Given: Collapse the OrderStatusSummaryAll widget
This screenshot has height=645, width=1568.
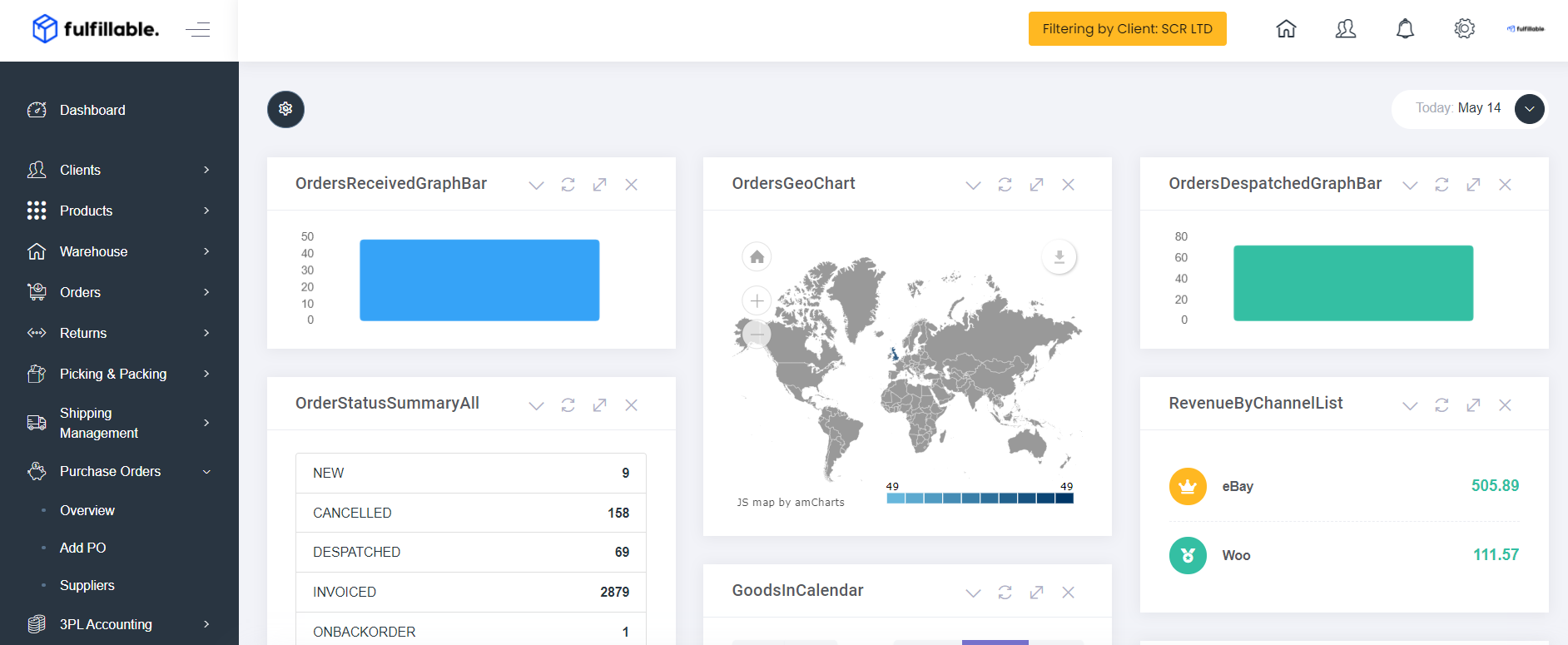Looking at the screenshot, I should tap(537, 405).
